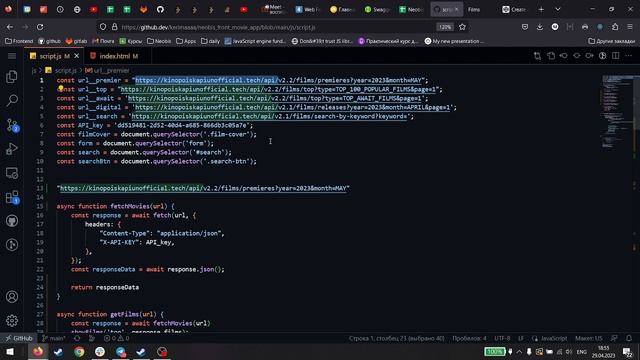Open the gitlab bookmark
This screenshot has height=360, width=640.
coord(76,41)
